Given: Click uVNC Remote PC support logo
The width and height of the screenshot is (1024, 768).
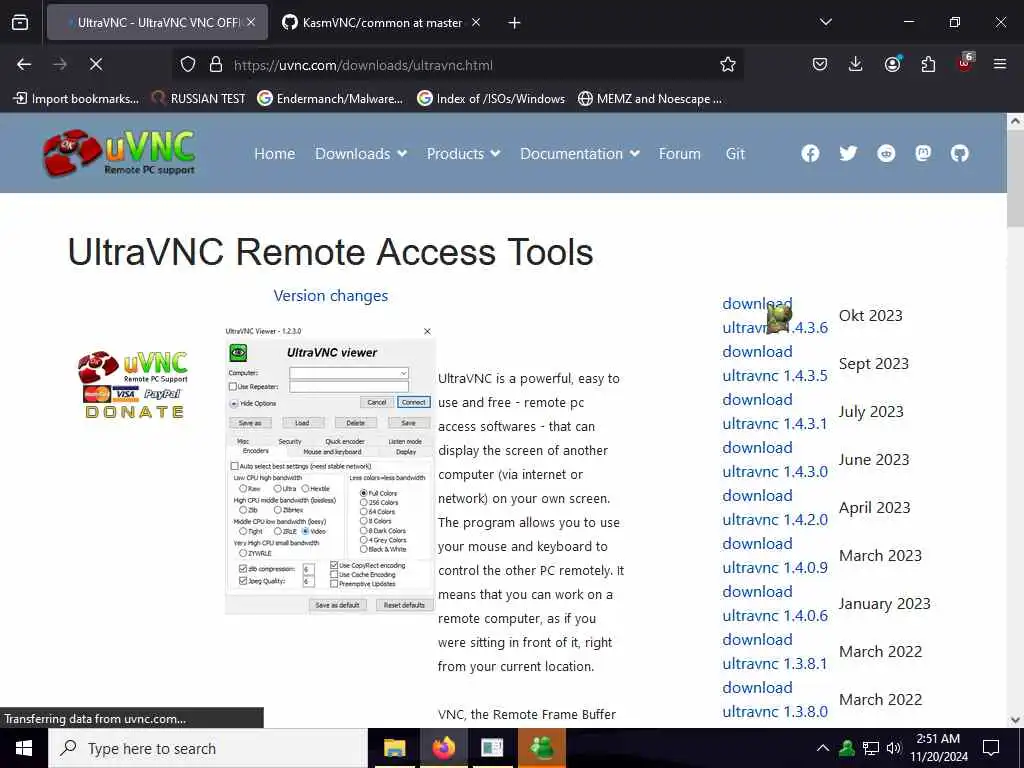Looking at the screenshot, I should (119, 153).
